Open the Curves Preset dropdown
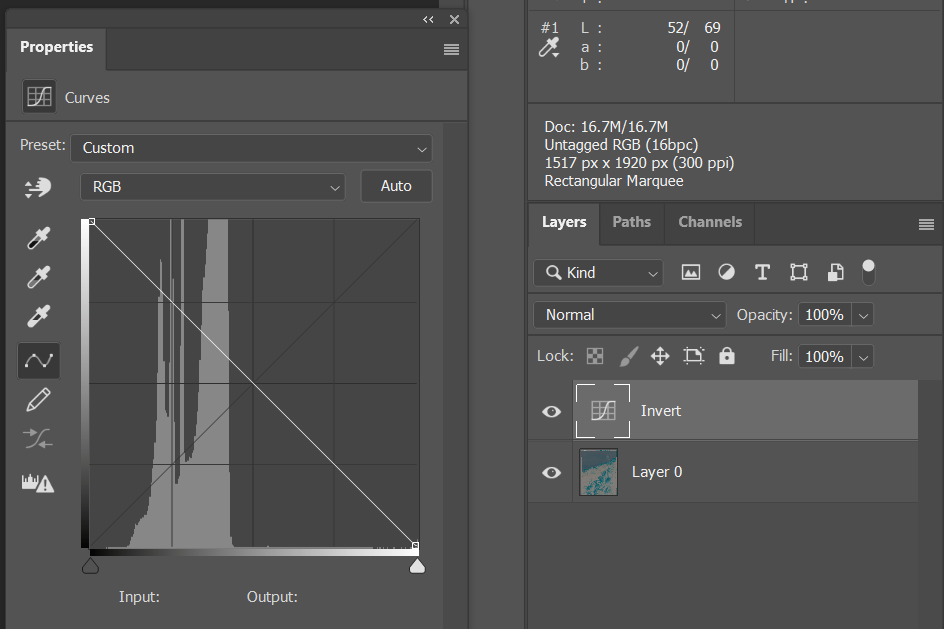This screenshot has width=944, height=629. (251, 148)
